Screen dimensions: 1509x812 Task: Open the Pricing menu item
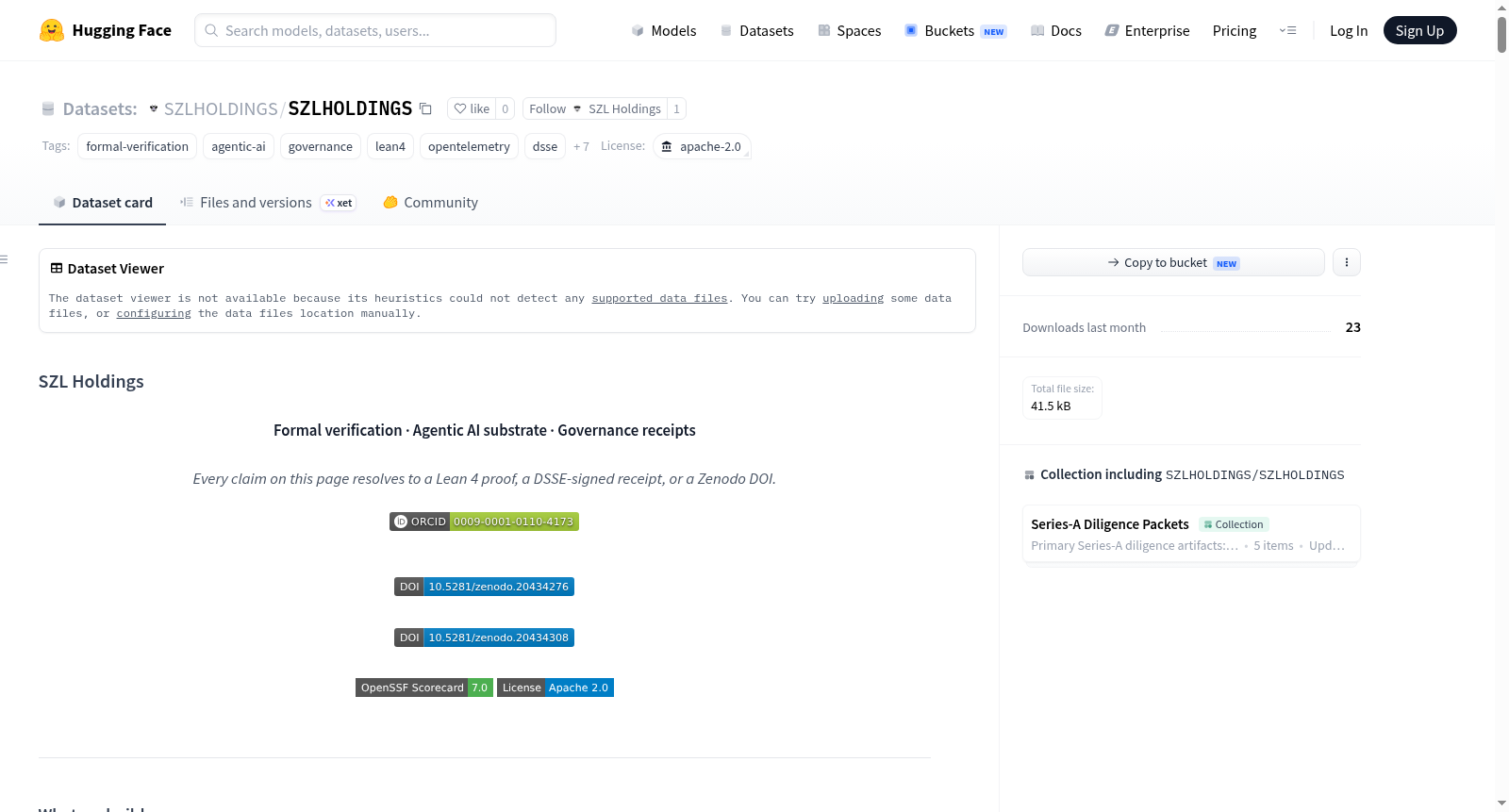pos(1235,31)
